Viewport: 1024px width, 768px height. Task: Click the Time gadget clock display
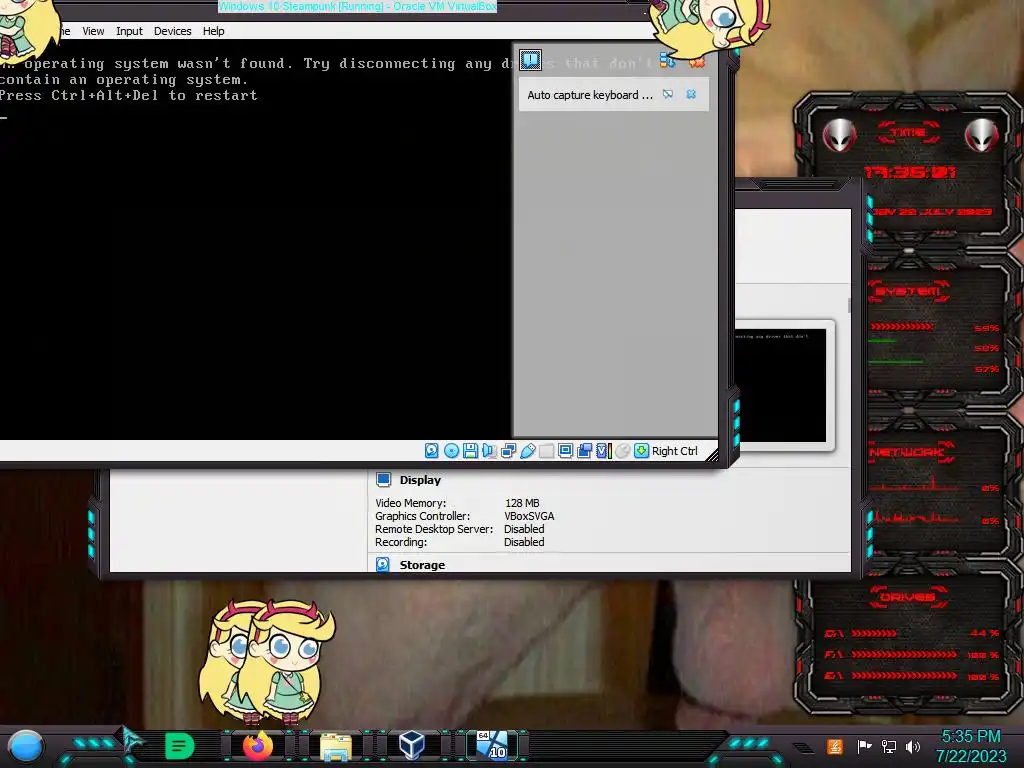[x=910, y=172]
